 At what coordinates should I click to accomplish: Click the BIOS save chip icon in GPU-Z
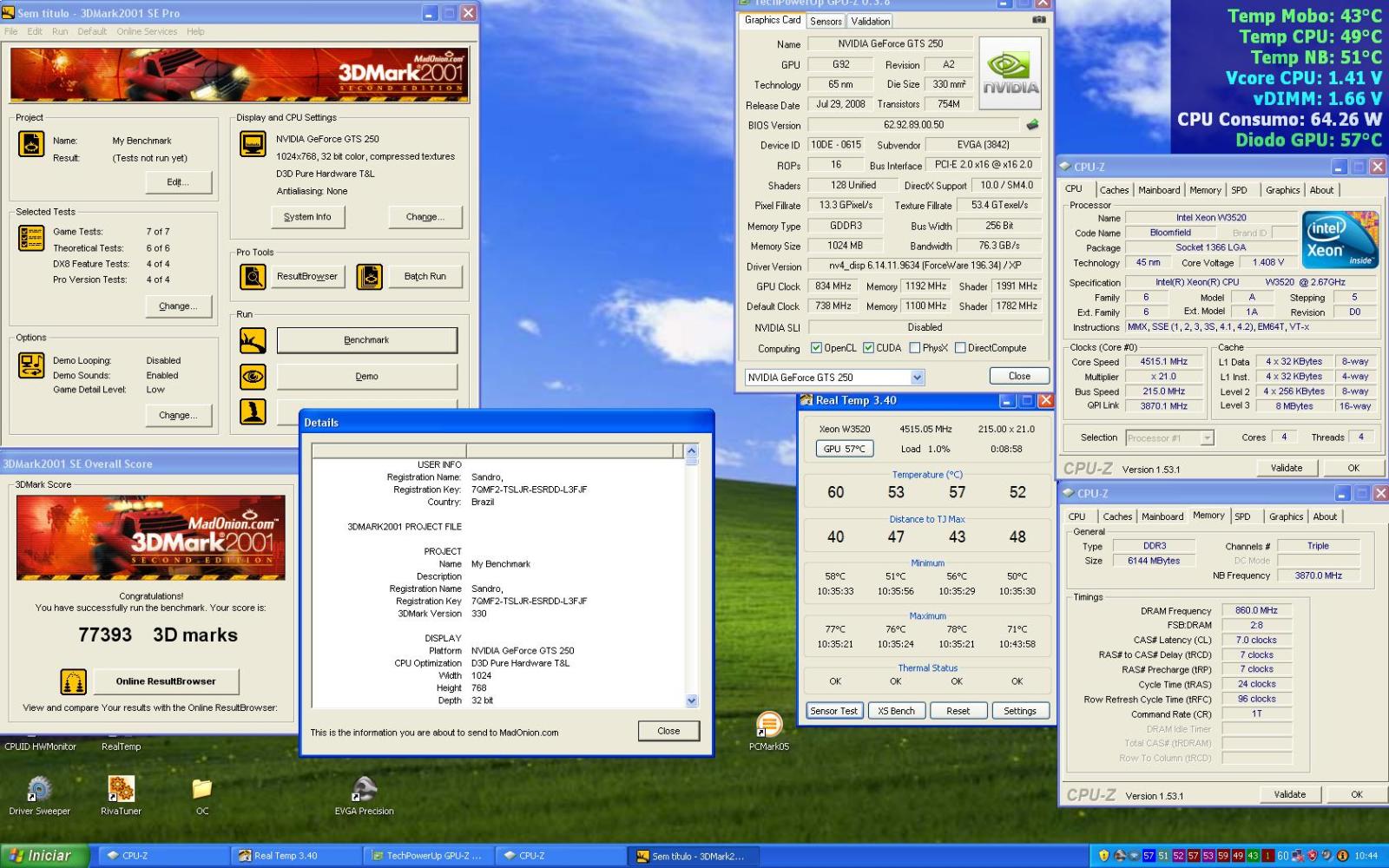[x=1032, y=125]
